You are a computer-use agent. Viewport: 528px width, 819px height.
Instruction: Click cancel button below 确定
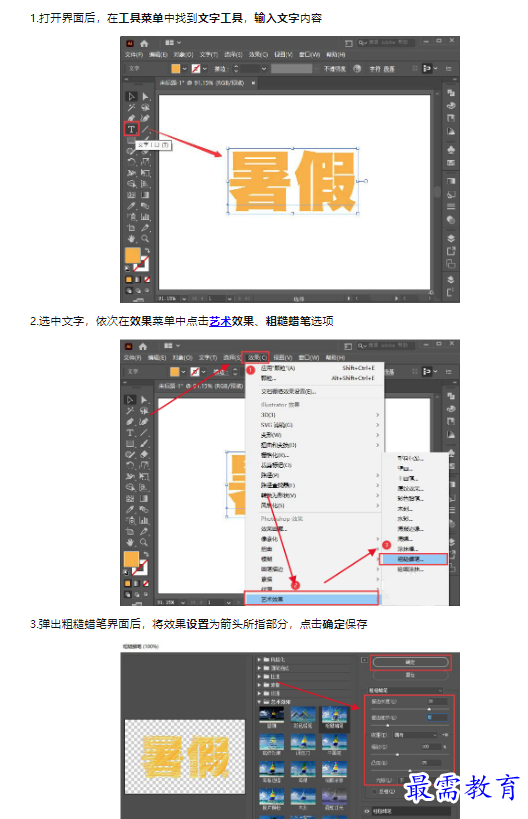point(410,675)
